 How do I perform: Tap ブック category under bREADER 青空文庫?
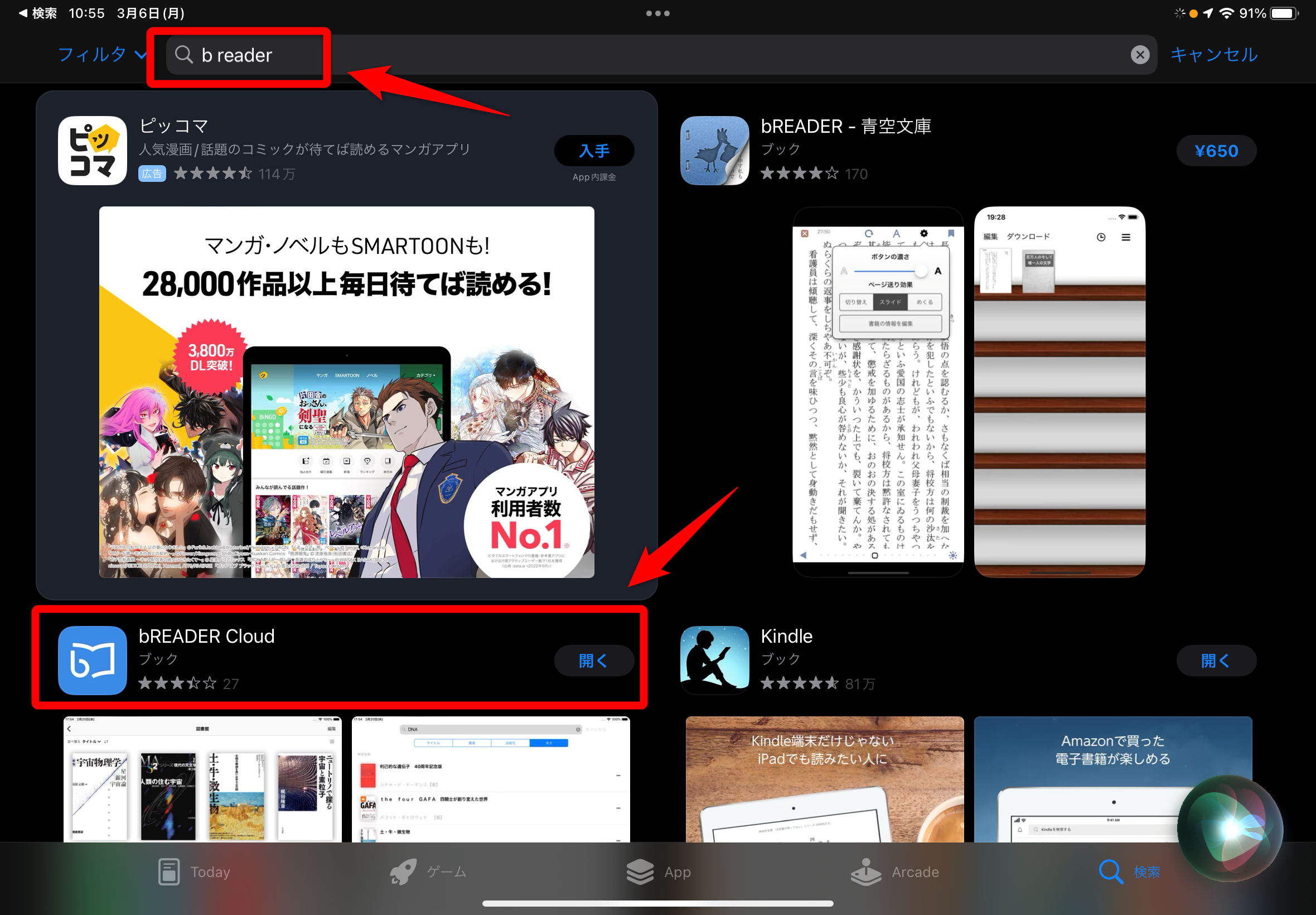(780, 149)
